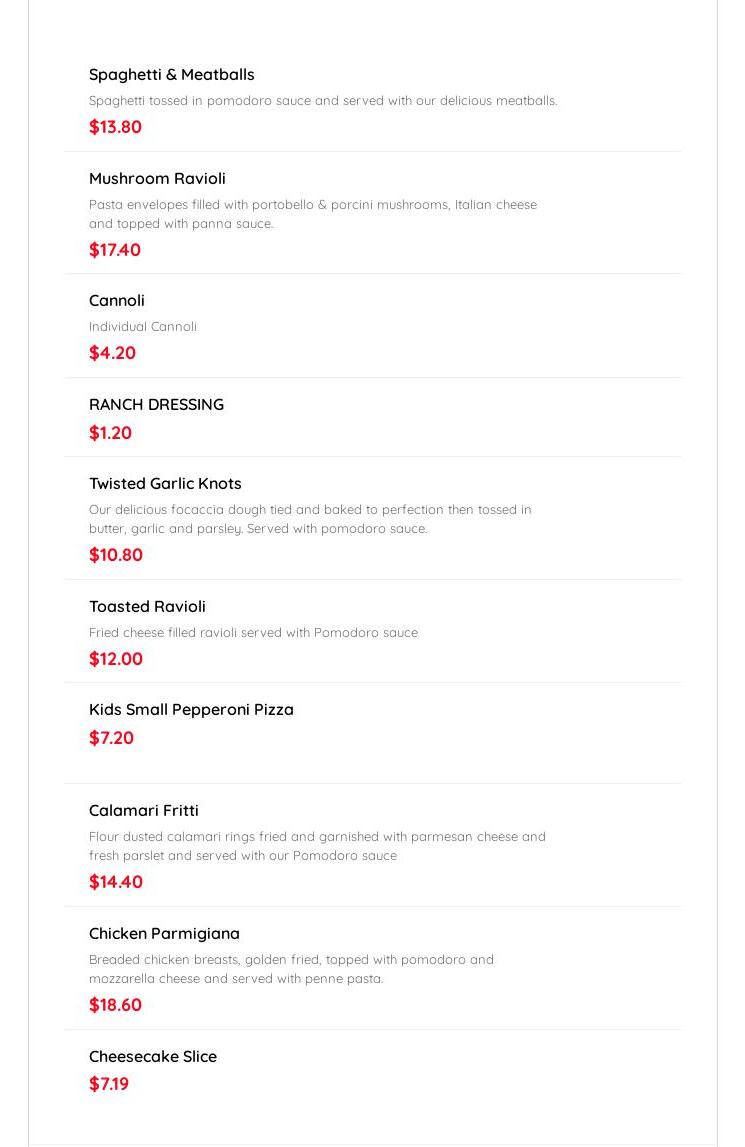This screenshot has width=745, height=1147.
Task: Click the $12.00 Toasted Ravioli price
Action: [116, 659]
